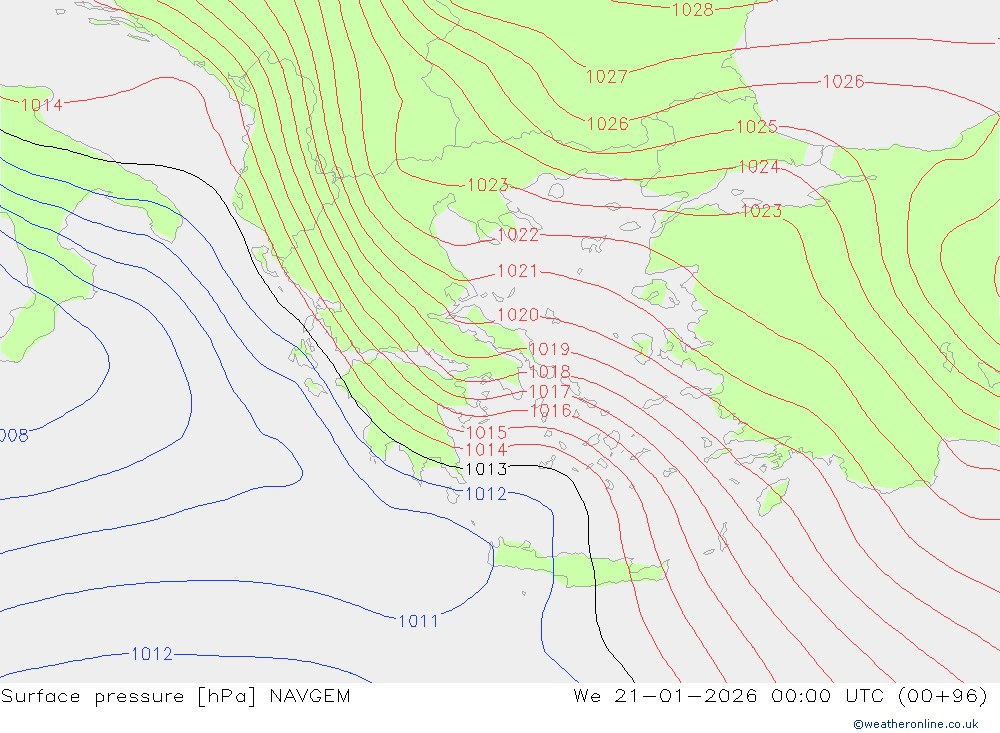This screenshot has width=1000, height=733.
Task: Click the 1019 isobar label
Action: coord(549,350)
